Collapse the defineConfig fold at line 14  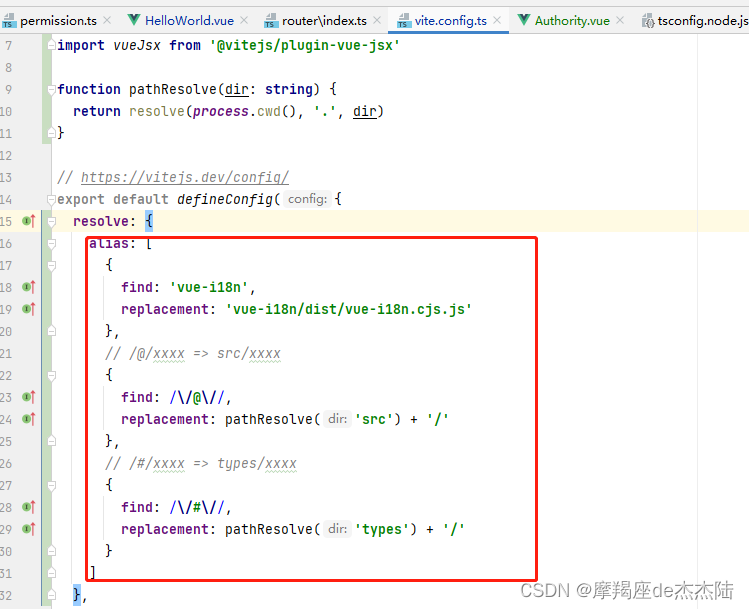point(52,200)
